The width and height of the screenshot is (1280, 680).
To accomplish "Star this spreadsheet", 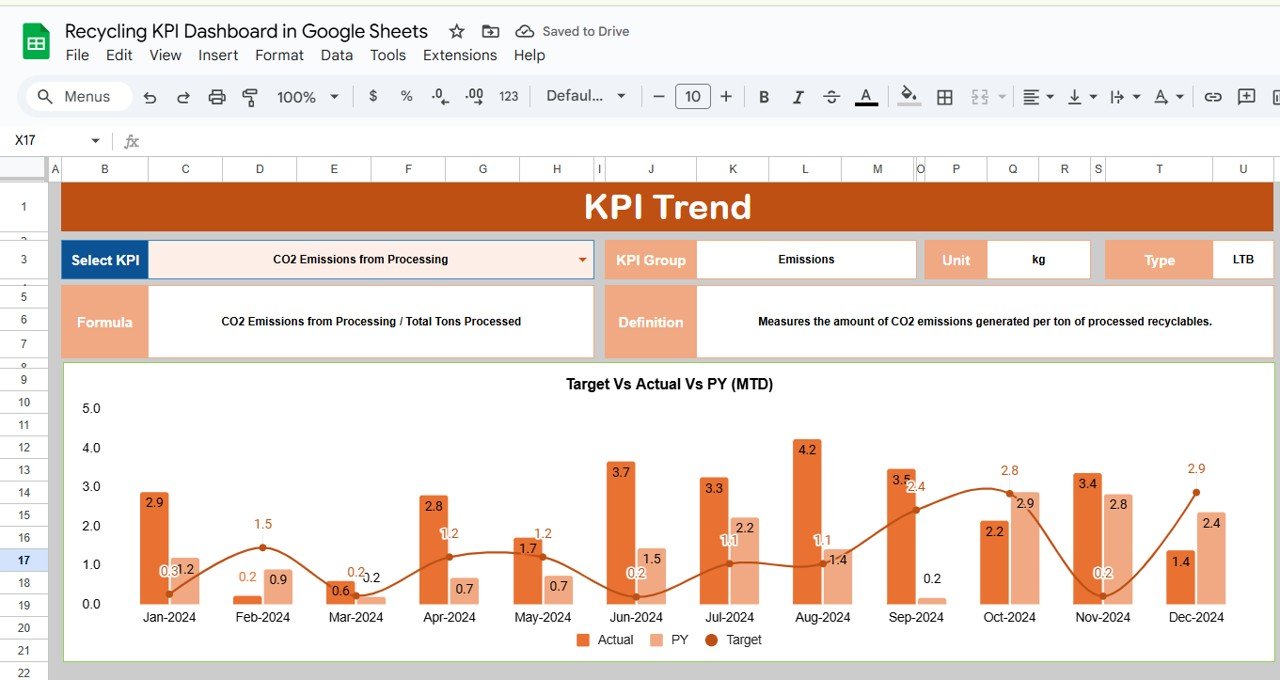I will click(456, 31).
